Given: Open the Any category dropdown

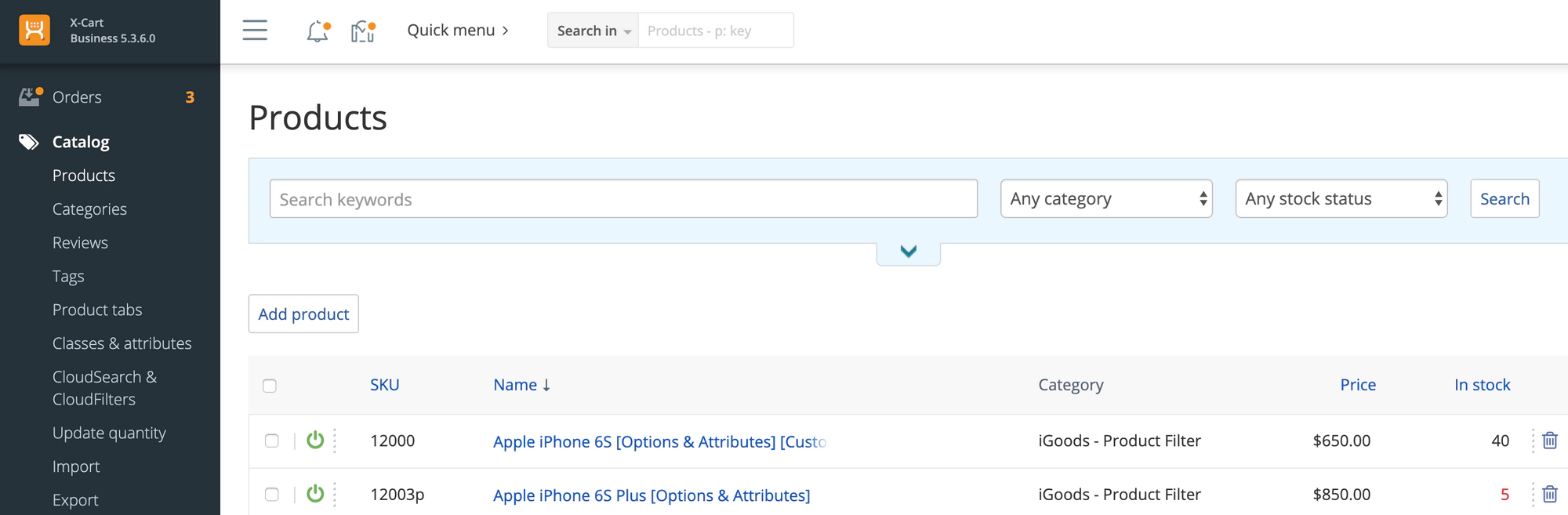Looking at the screenshot, I should [1105, 199].
